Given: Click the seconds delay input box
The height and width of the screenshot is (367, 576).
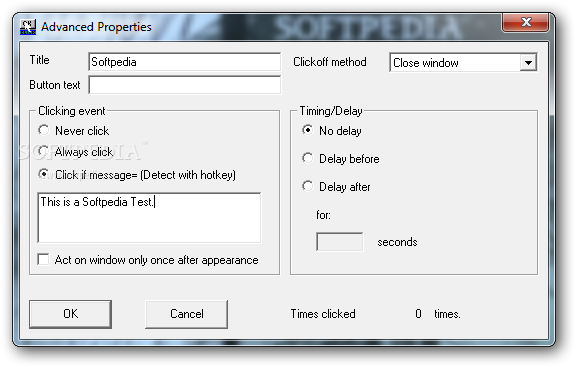Looking at the screenshot, I should tap(339, 242).
